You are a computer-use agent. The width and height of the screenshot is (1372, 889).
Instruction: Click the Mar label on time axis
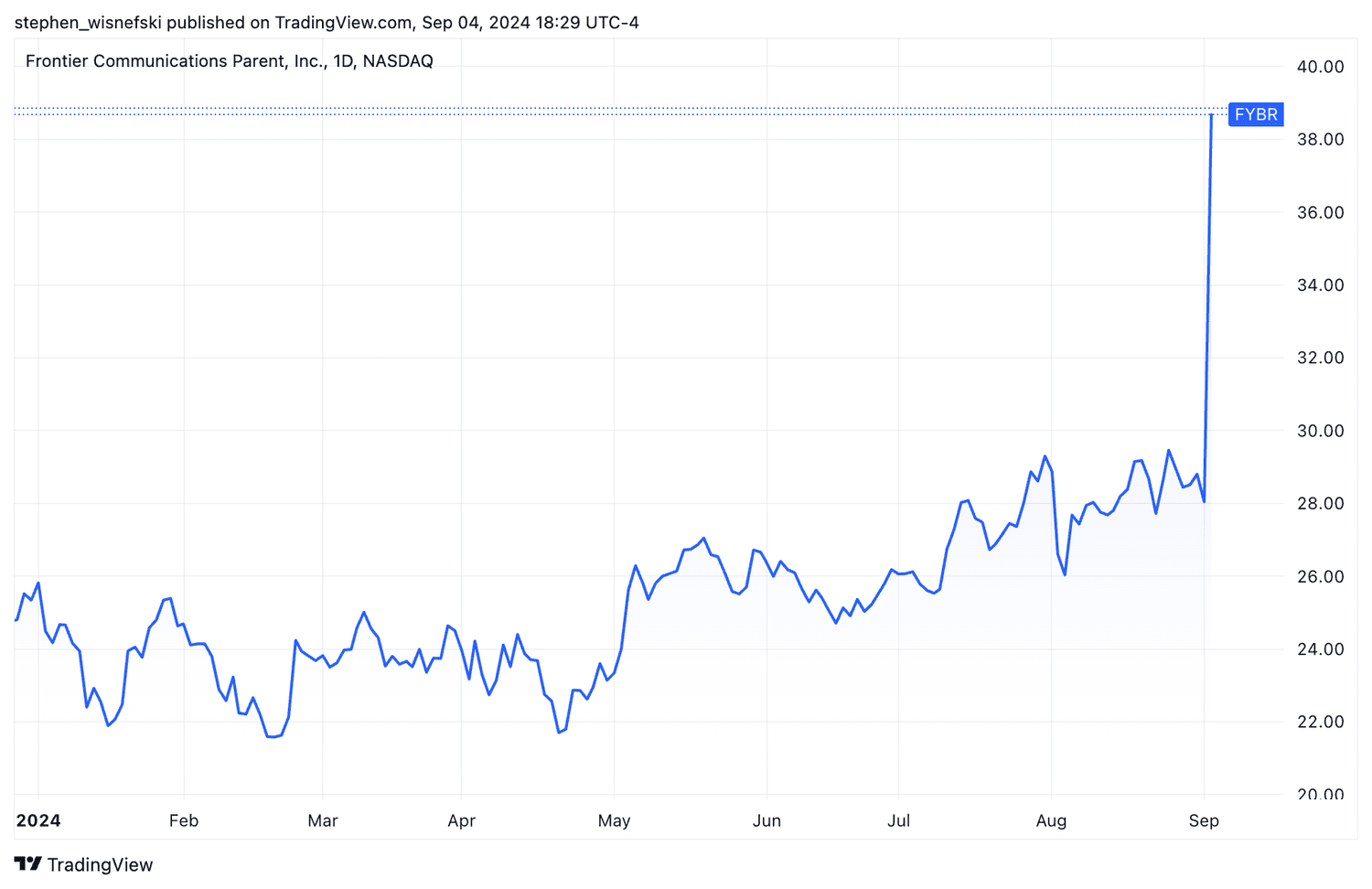pyautogui.click(x=323, y=820)
